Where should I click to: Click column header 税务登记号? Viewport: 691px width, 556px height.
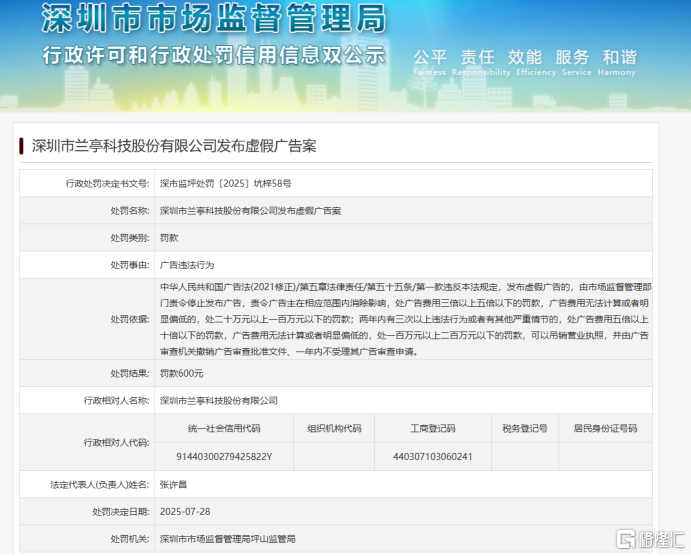coord(525,428)
